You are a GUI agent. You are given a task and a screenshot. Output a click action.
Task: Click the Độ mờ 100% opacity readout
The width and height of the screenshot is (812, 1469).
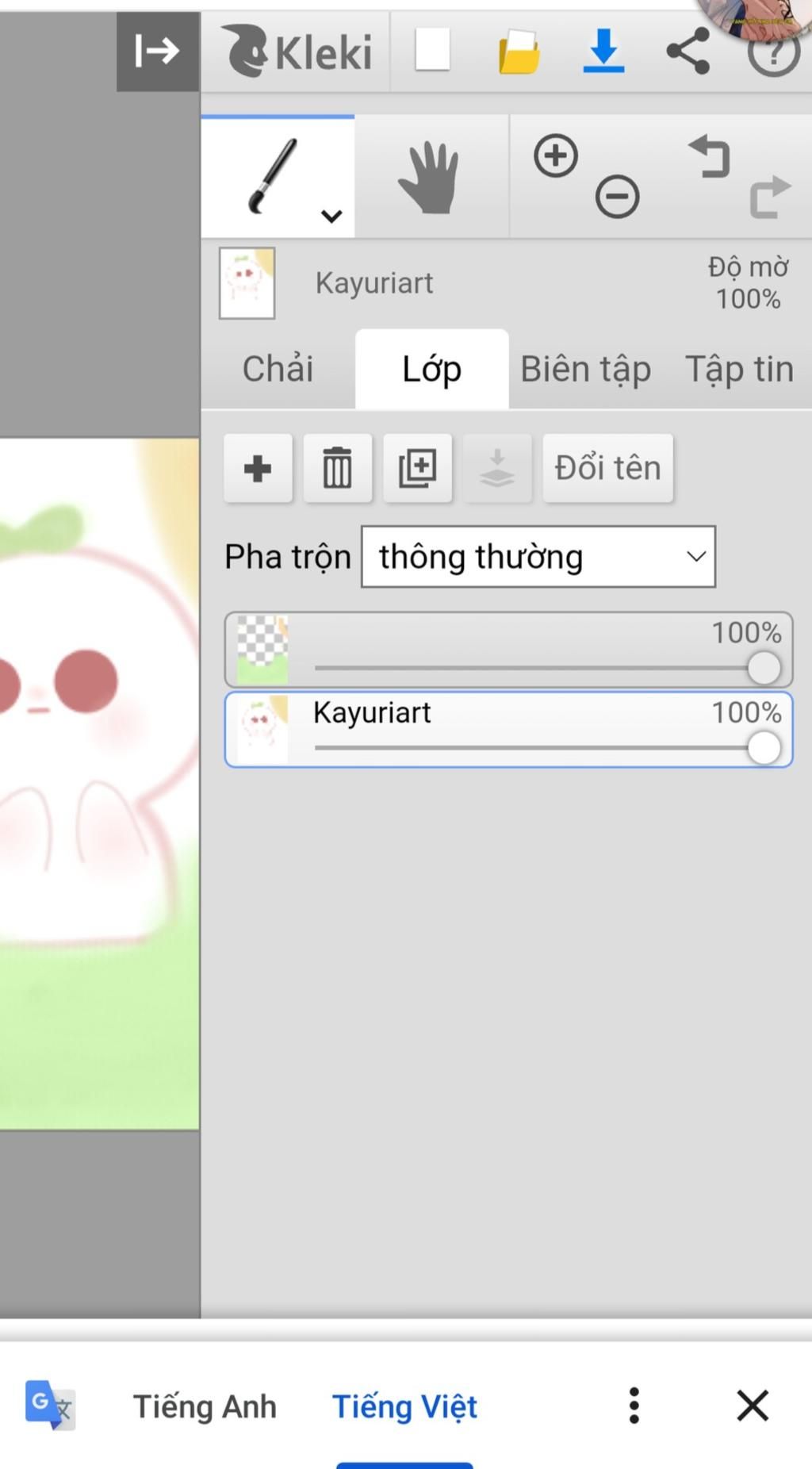748,283
